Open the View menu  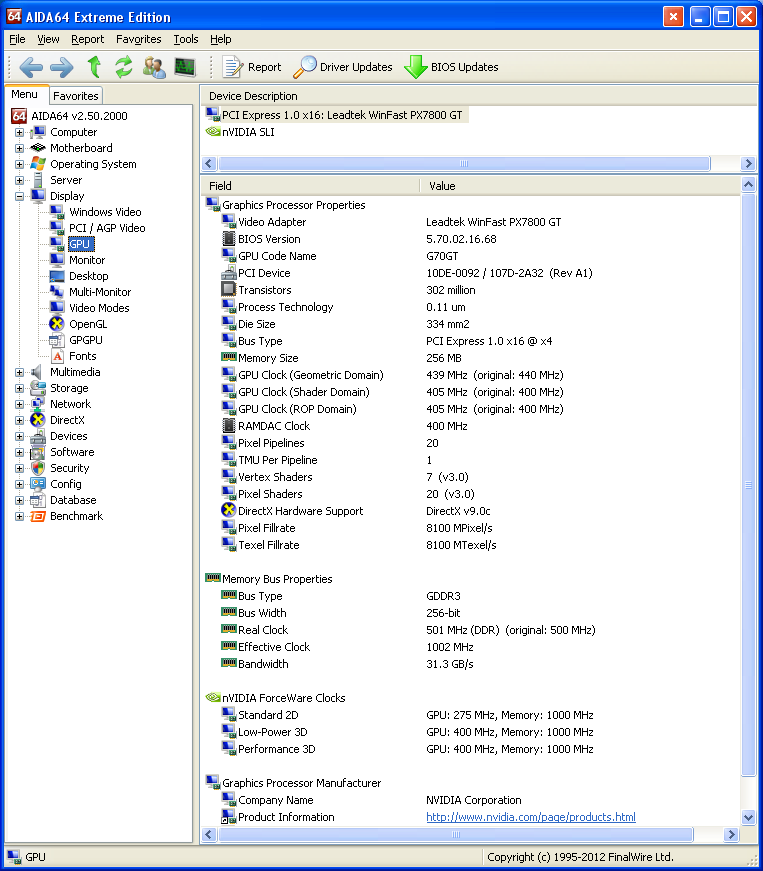pyautogui.click(x=48, y=39)
